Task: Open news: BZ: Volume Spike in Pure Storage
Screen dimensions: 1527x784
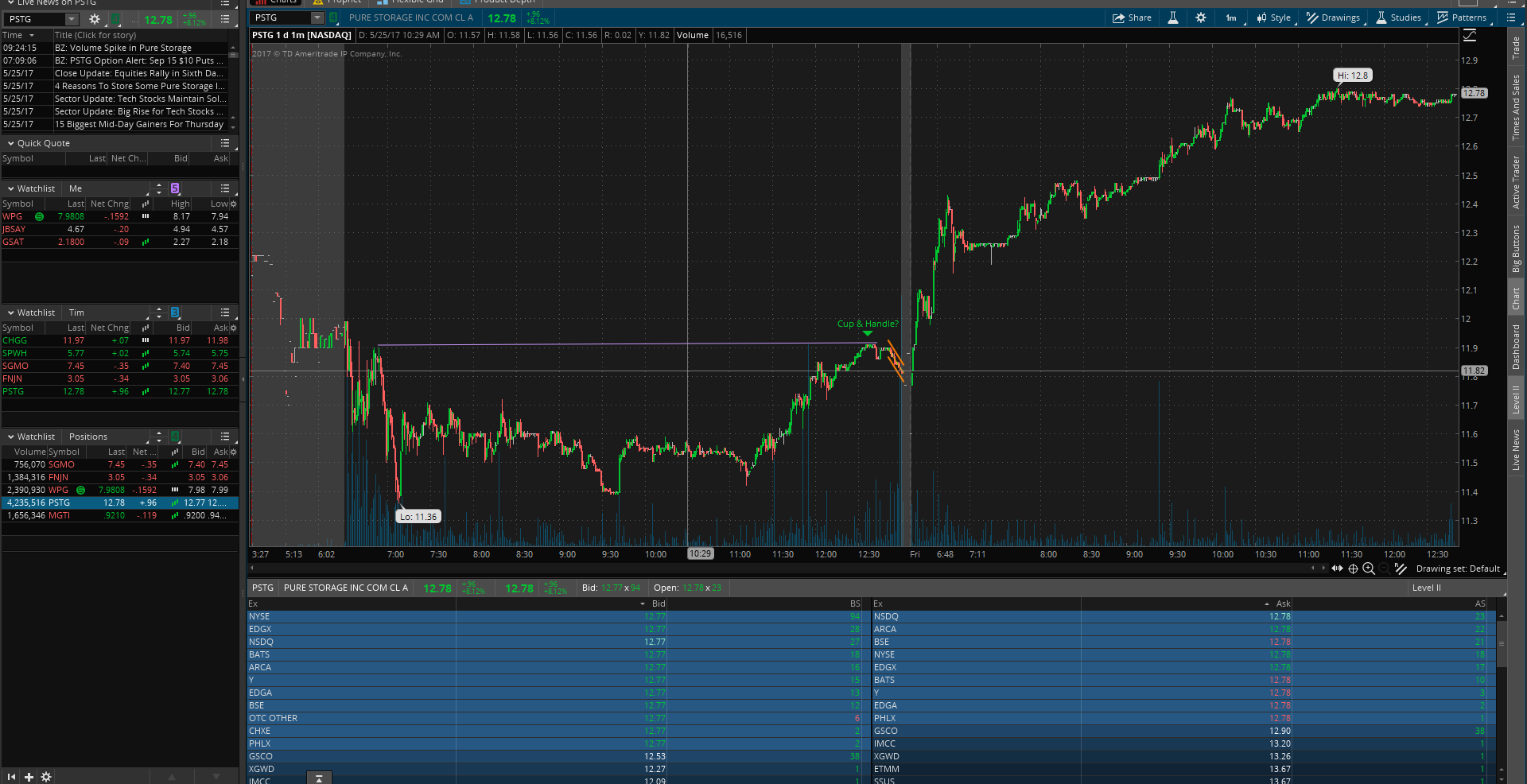Action: (122, 48)
